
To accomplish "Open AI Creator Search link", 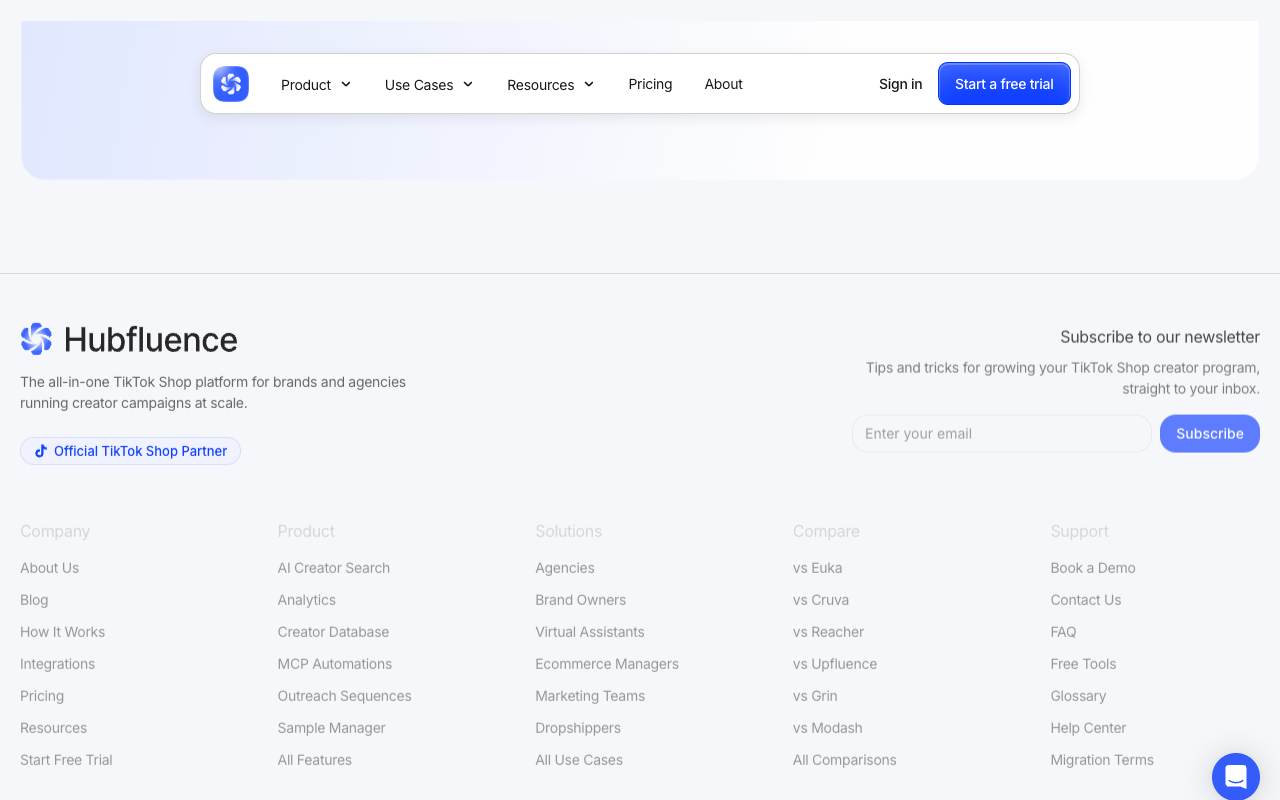I will [x=334, y=568].
